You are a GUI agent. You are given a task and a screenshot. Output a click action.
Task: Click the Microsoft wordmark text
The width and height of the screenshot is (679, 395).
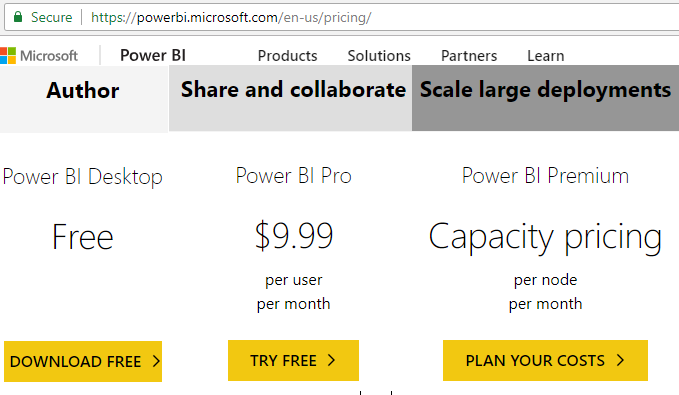point(49,56)
